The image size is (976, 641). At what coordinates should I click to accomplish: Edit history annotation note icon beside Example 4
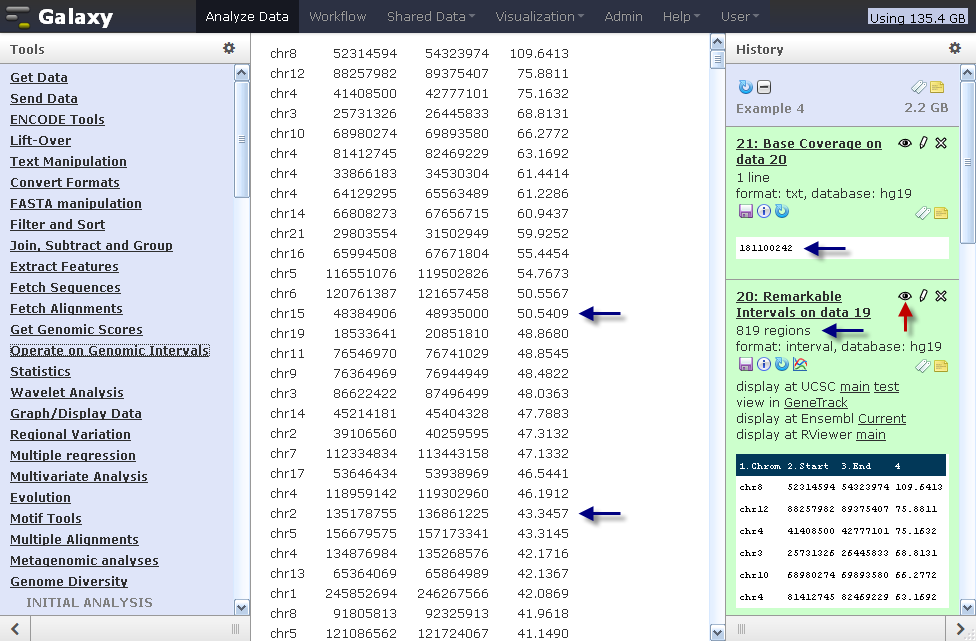click(x=937, y=87)
